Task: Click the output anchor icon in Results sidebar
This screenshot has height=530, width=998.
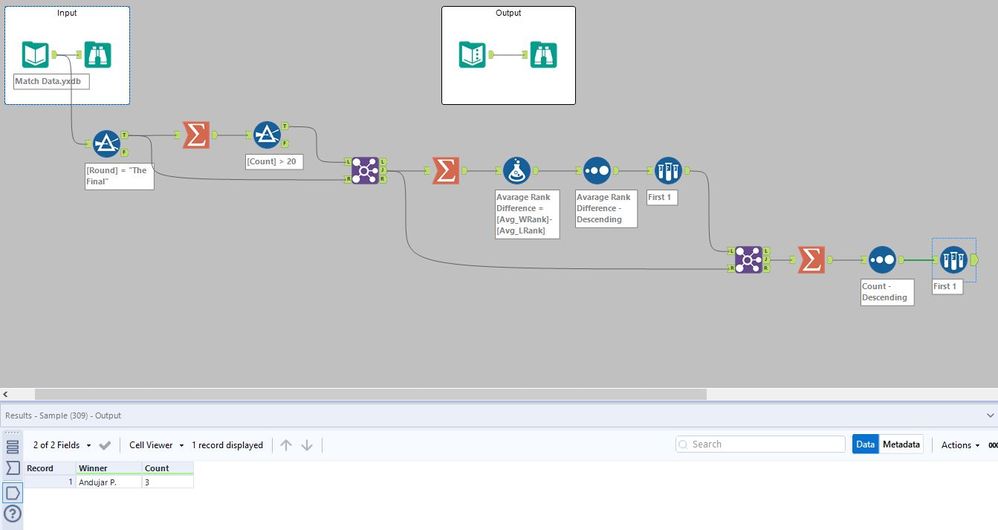Action: [12, 492]
